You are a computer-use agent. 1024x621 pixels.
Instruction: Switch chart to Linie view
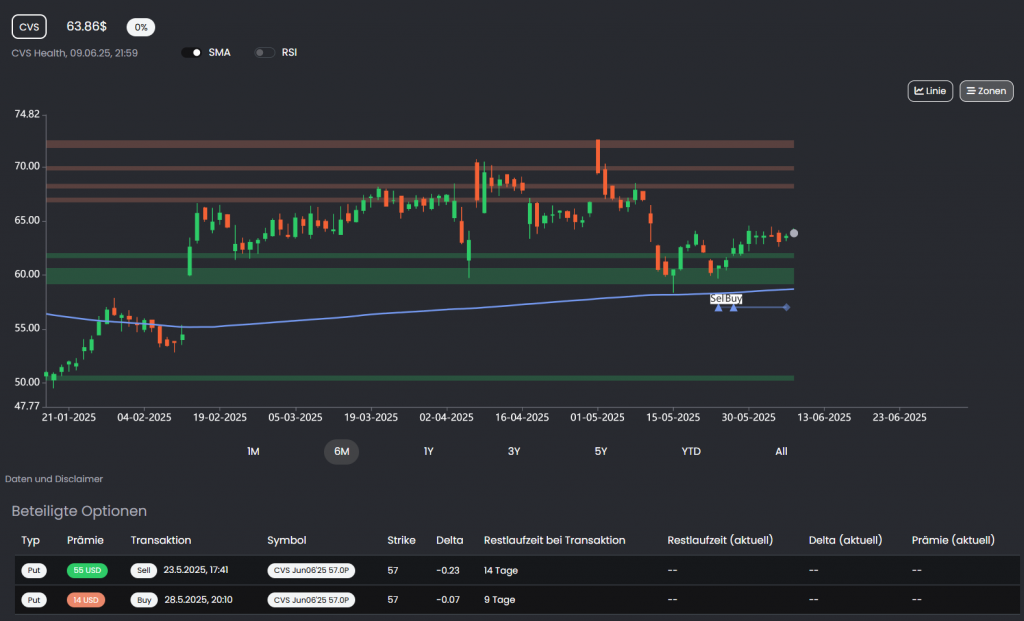[930, 91]
